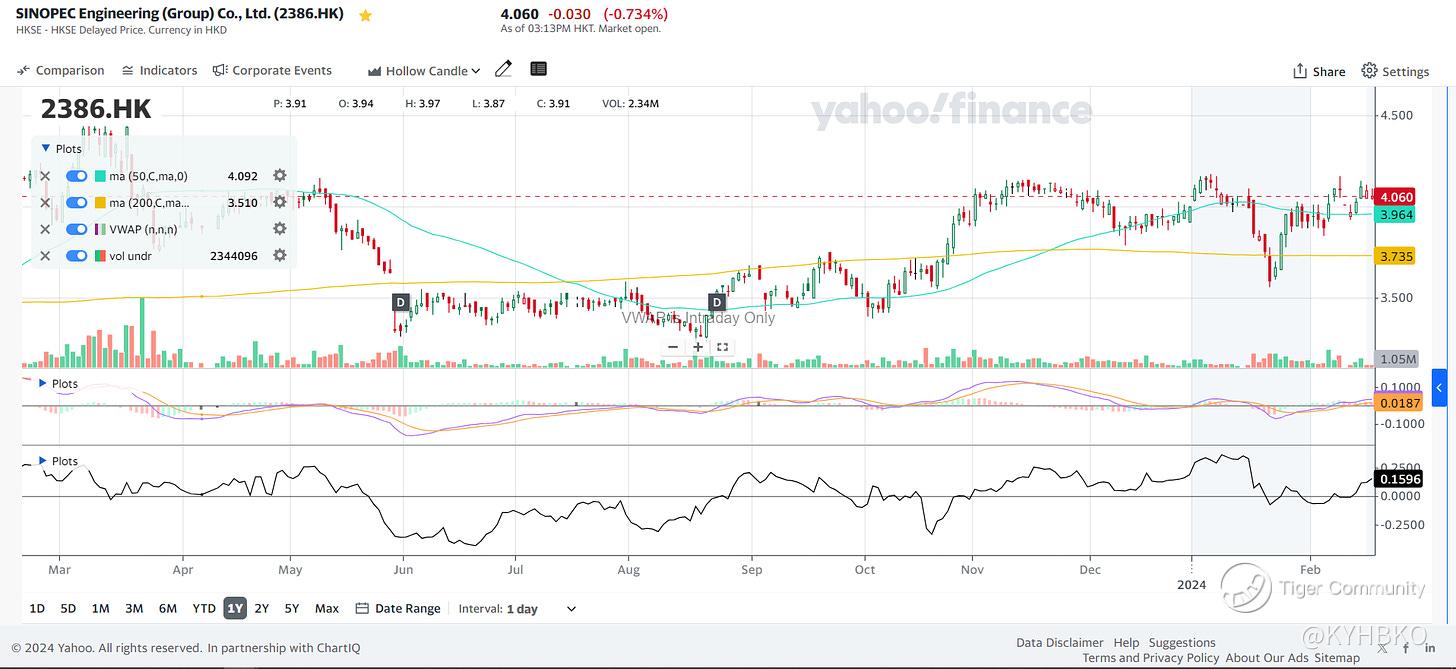Toggle visibility of ma (50,C,ma,0)
This screenshot has height=669, width=1456.
pos(77,176)
